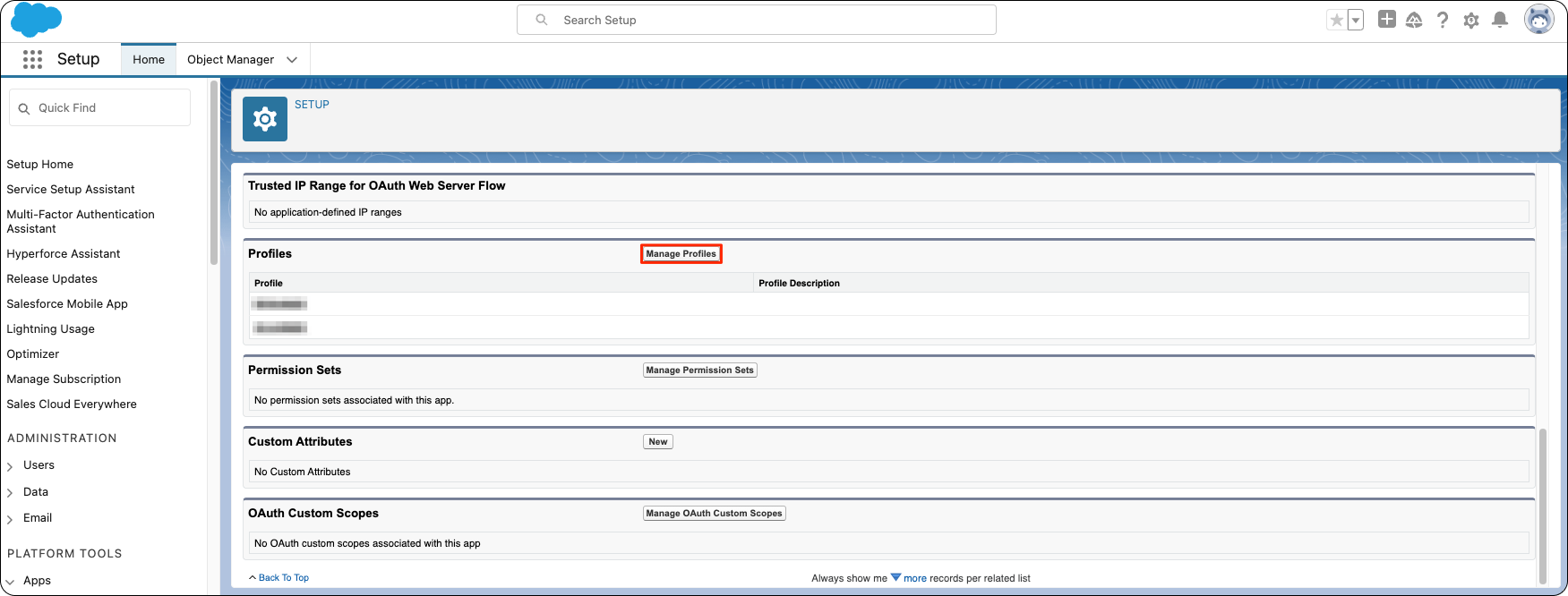
Task: Open Optimizer in sidebar
Action: (33, 354)
